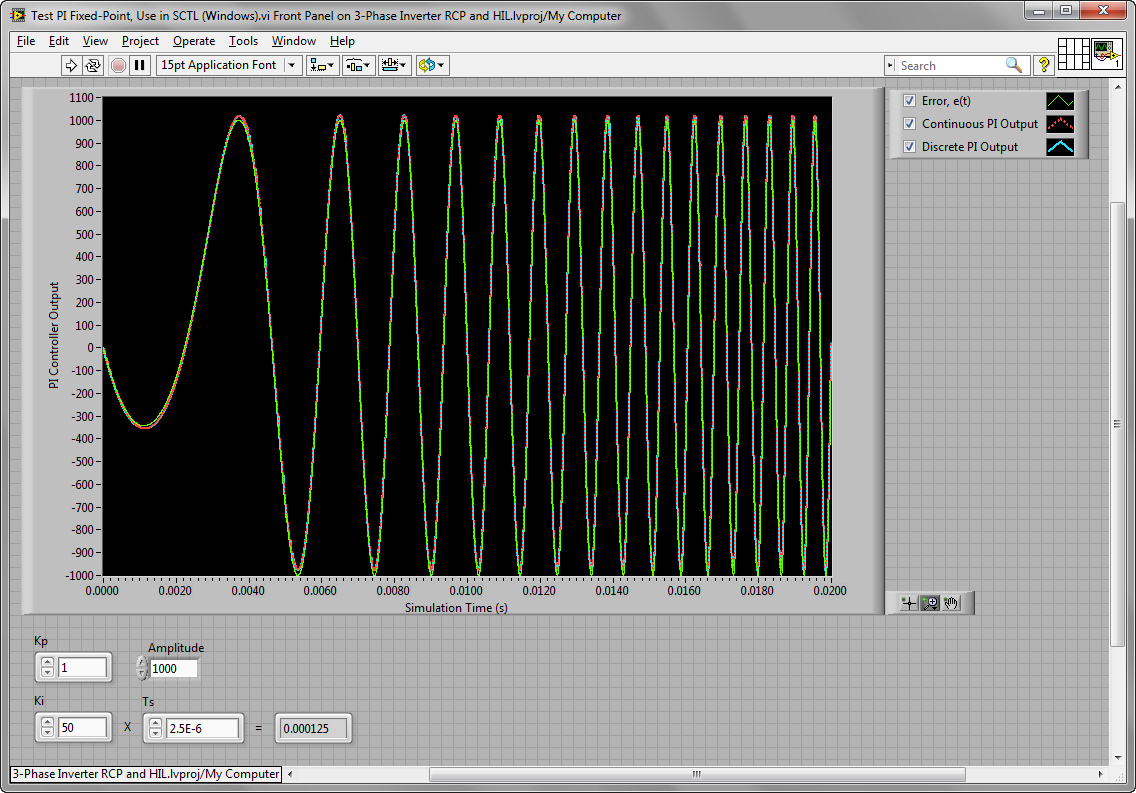Select the graph cursor movement tool
This screenshot has width=1136, height=793.
(909, 603)
